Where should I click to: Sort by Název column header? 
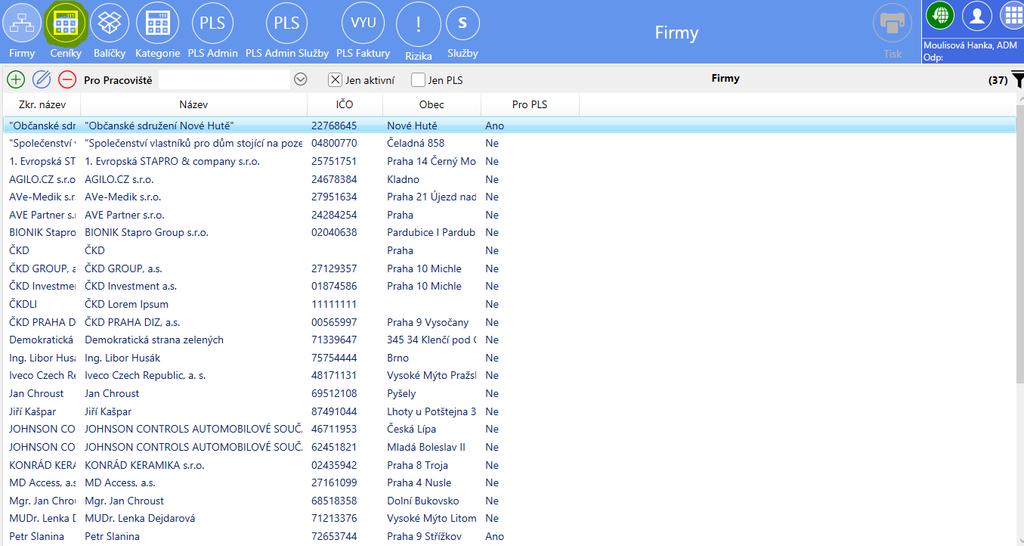193,104
